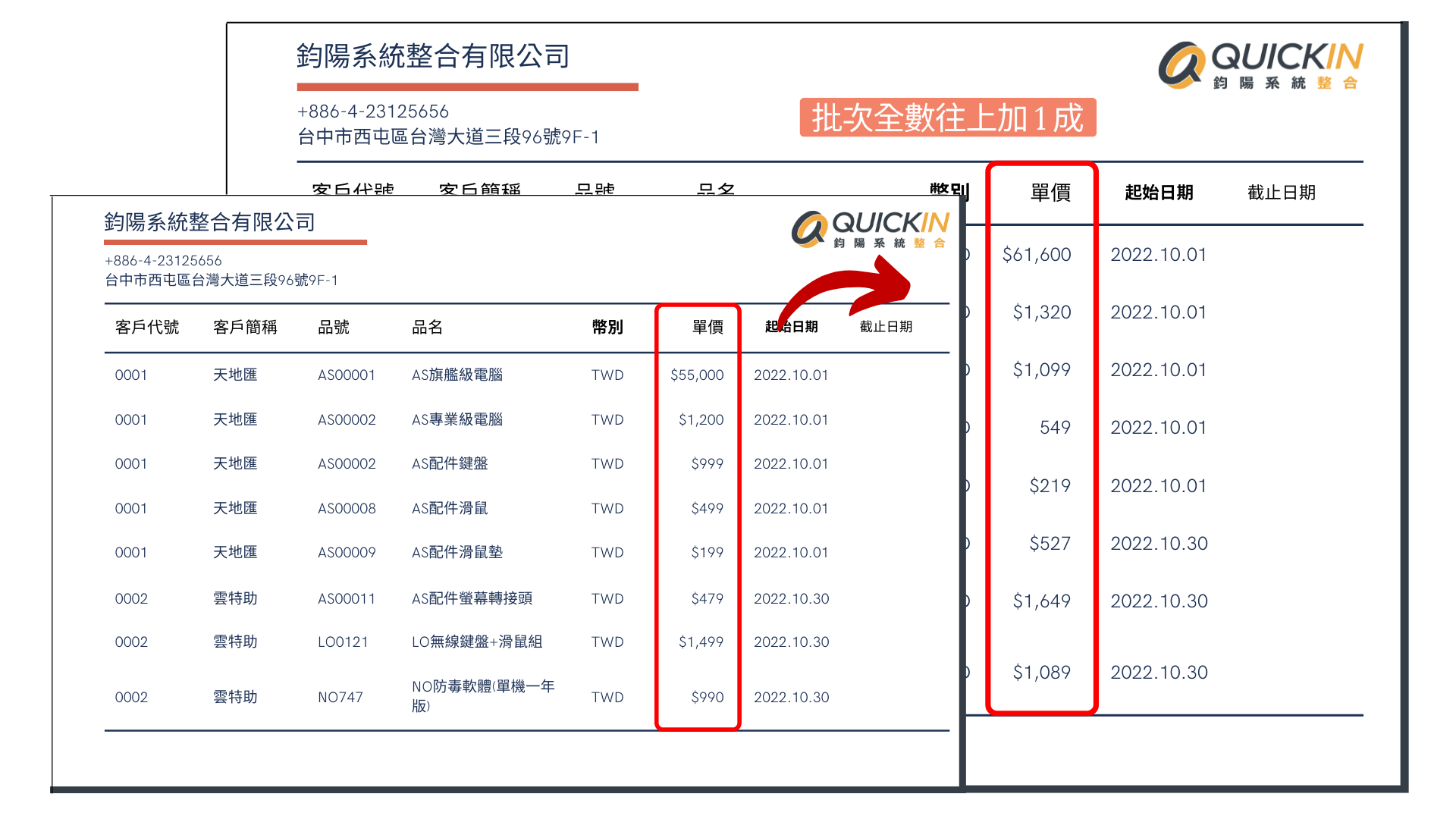The height and width of the screenshot is (819, 1456).
Task: Click item code LO0121
Action: [x=343, y=642]
